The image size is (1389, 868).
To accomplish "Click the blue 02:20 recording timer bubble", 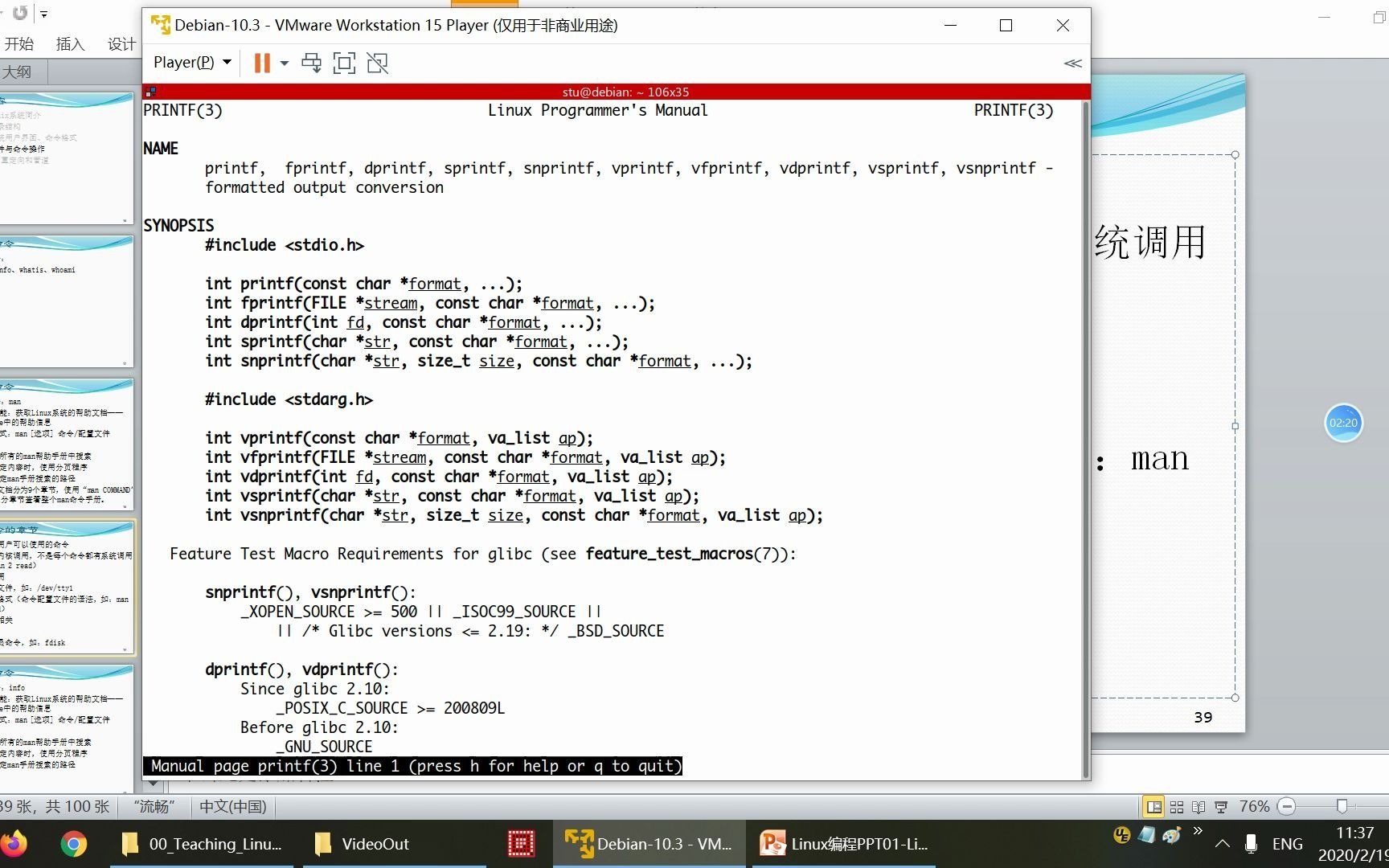I will coord(1343,423).
